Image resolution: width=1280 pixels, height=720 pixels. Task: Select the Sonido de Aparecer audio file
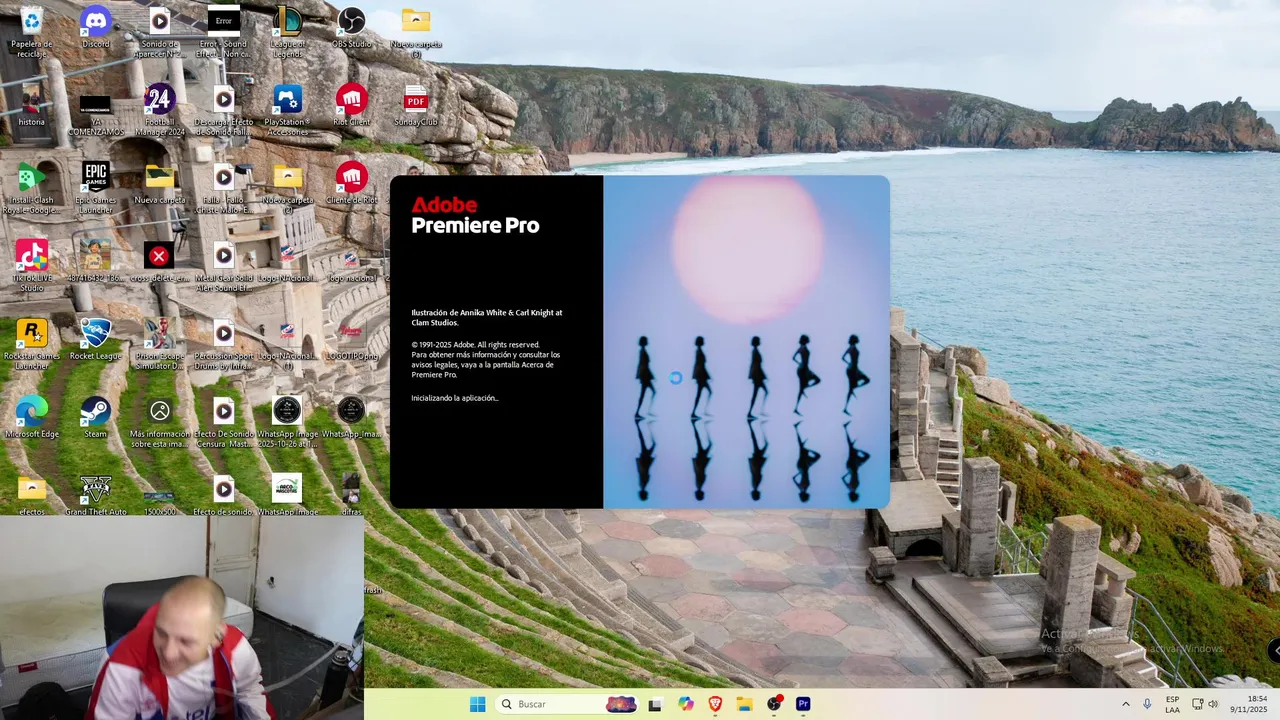tap(159, 30)
